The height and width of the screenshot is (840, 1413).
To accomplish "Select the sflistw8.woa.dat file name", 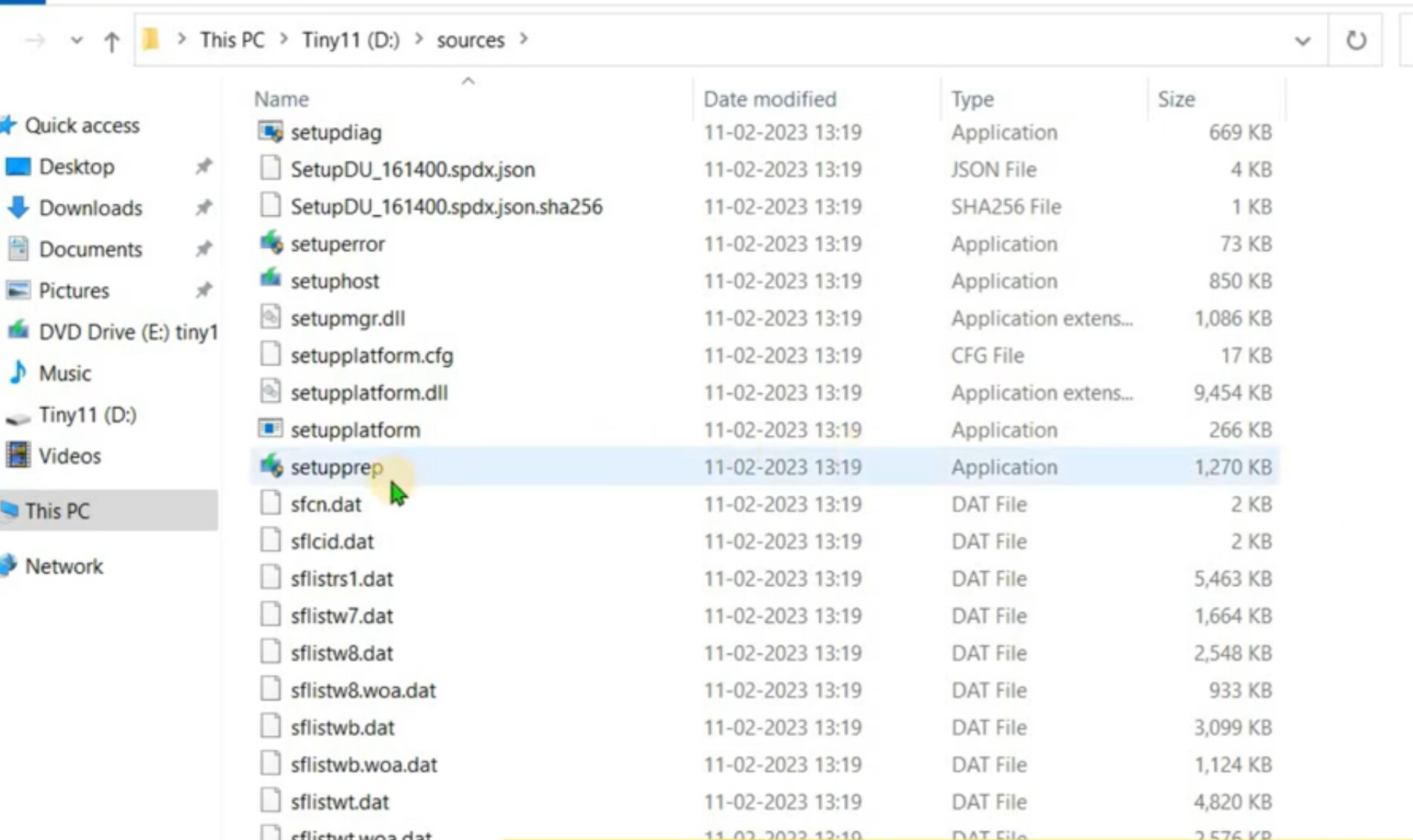I will click(x=363, y=690).
